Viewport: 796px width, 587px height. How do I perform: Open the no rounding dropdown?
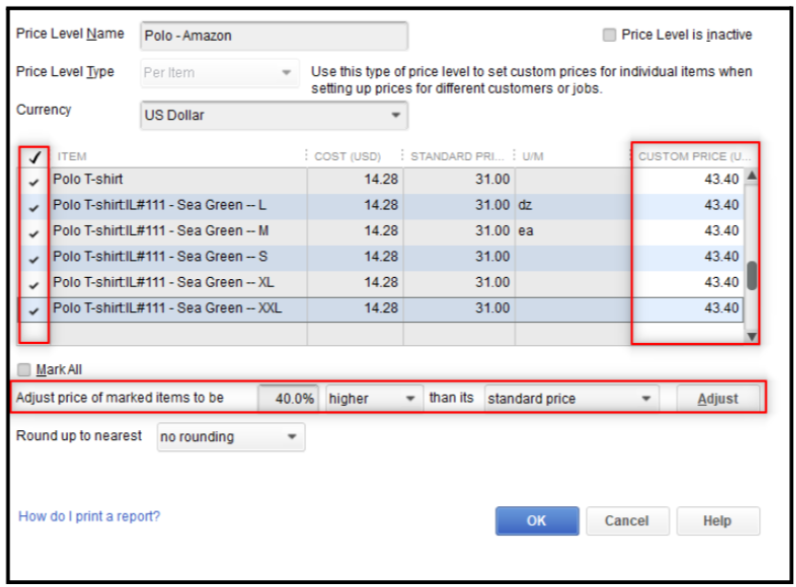(231, 436)
